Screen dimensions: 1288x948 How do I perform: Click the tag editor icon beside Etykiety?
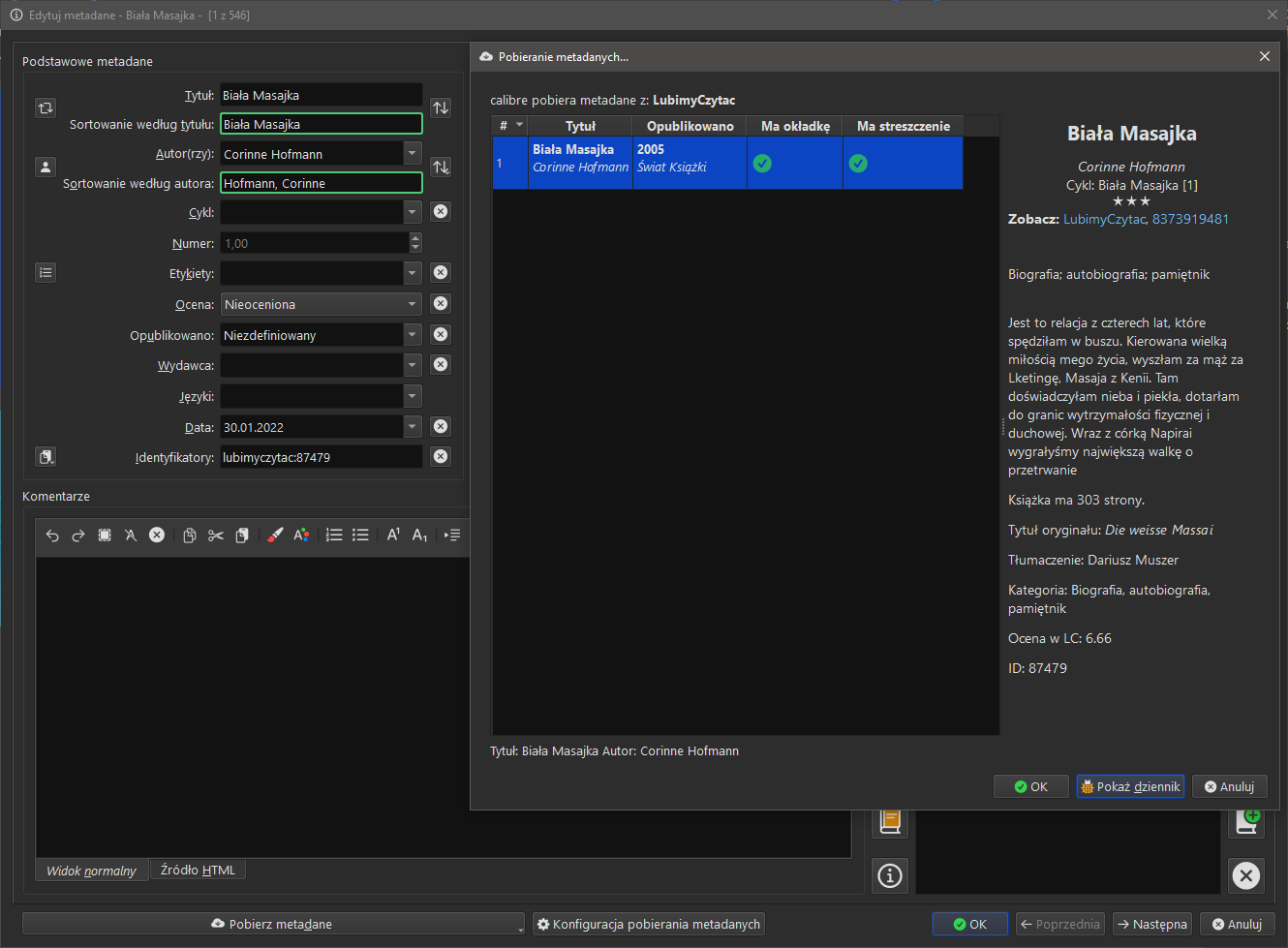point(46,273)
